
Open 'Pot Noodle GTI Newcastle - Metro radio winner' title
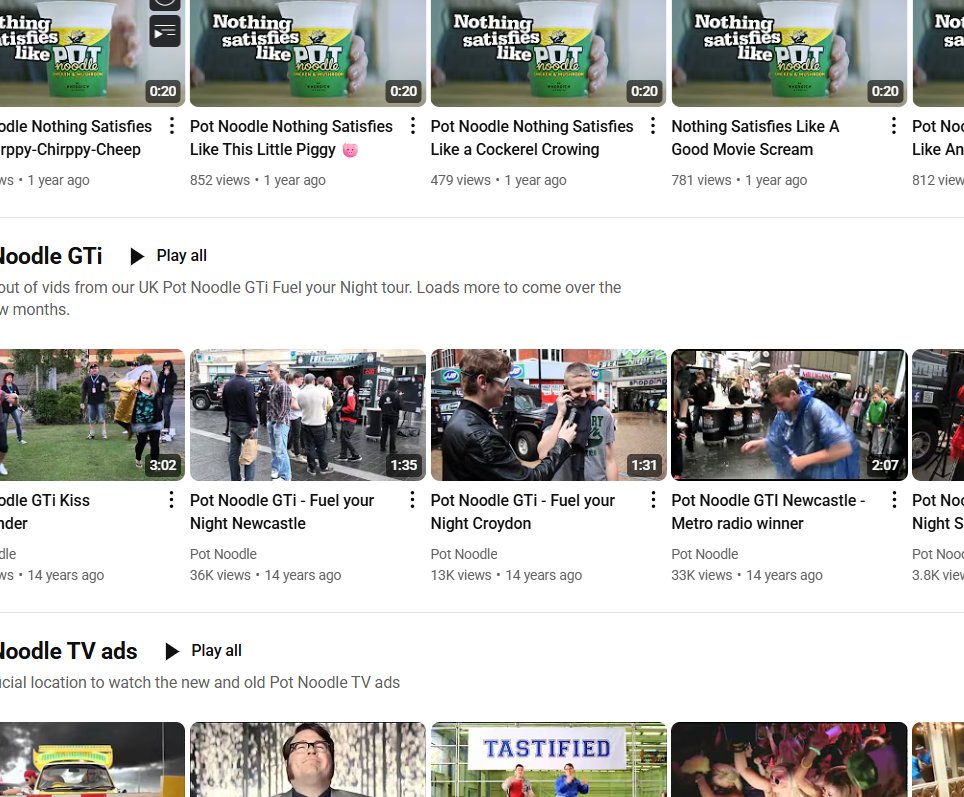pos(768,512)
